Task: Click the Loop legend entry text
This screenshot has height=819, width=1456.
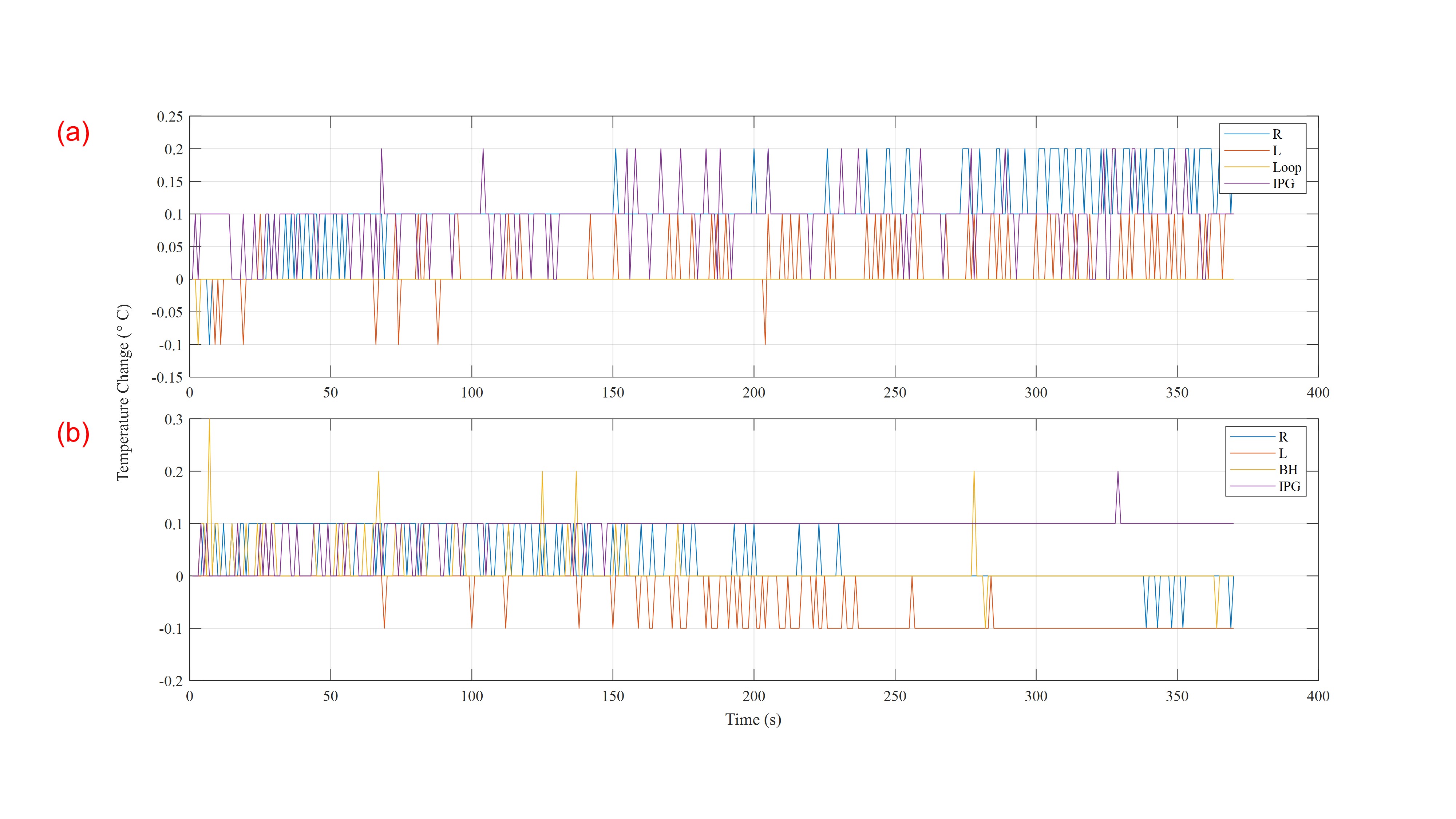Action: [x=1286, y=167]
